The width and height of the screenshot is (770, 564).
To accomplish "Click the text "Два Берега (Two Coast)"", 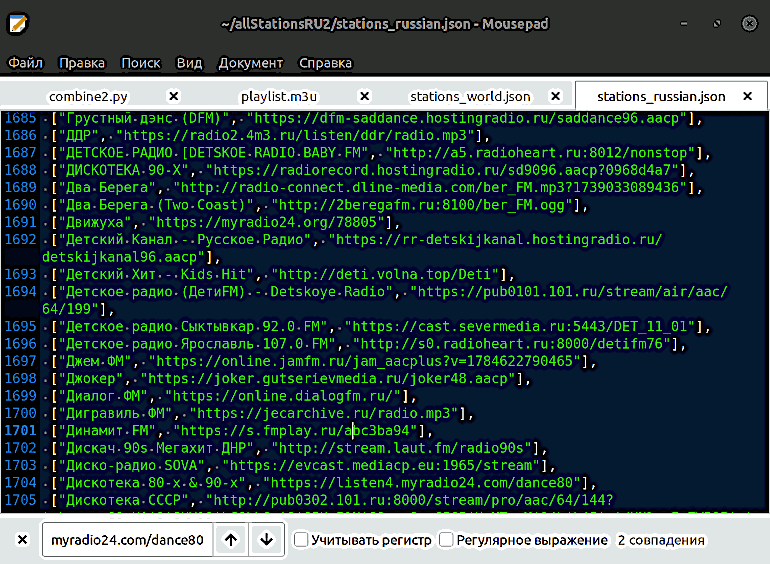I will (x=156, y=205).
